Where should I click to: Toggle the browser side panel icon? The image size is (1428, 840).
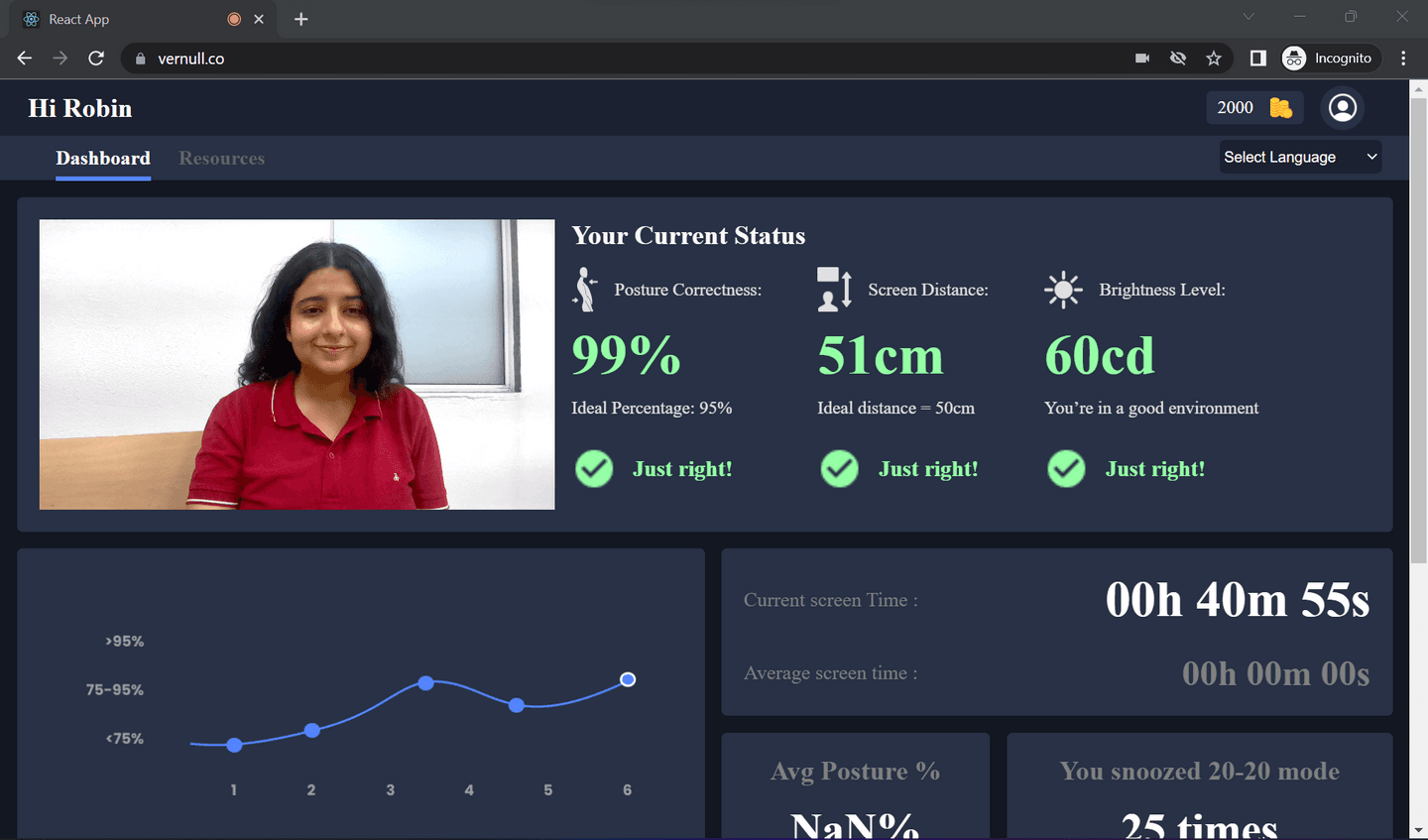(1257, 59)
